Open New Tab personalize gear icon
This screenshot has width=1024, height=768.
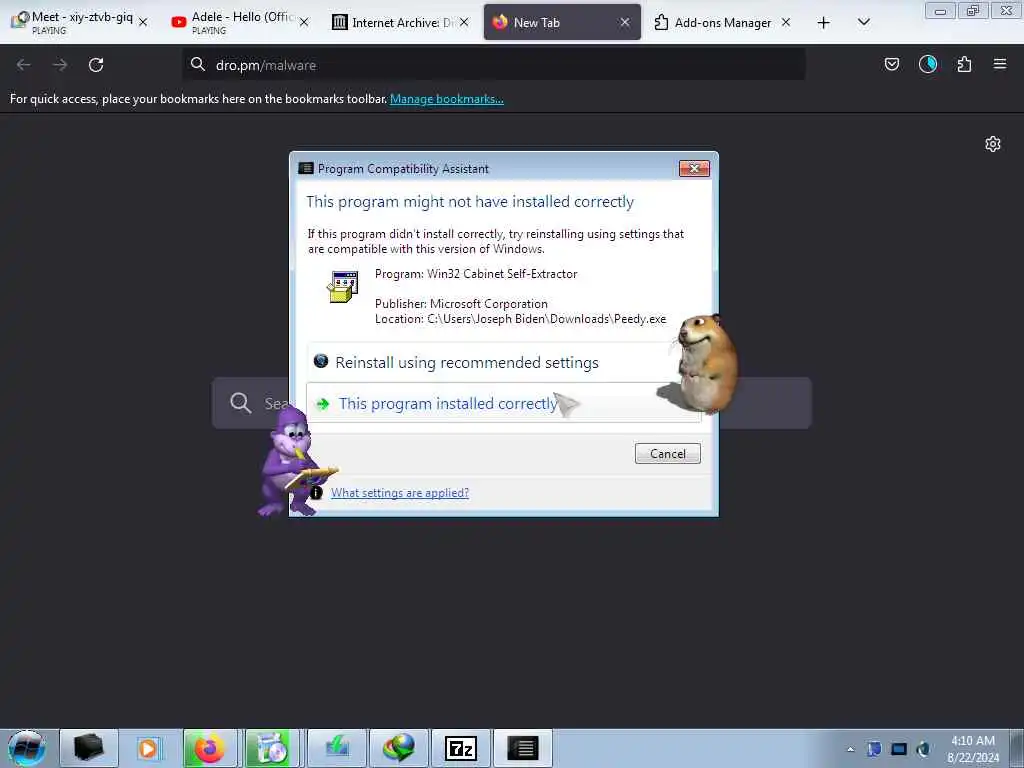click(x=993, y=144)
